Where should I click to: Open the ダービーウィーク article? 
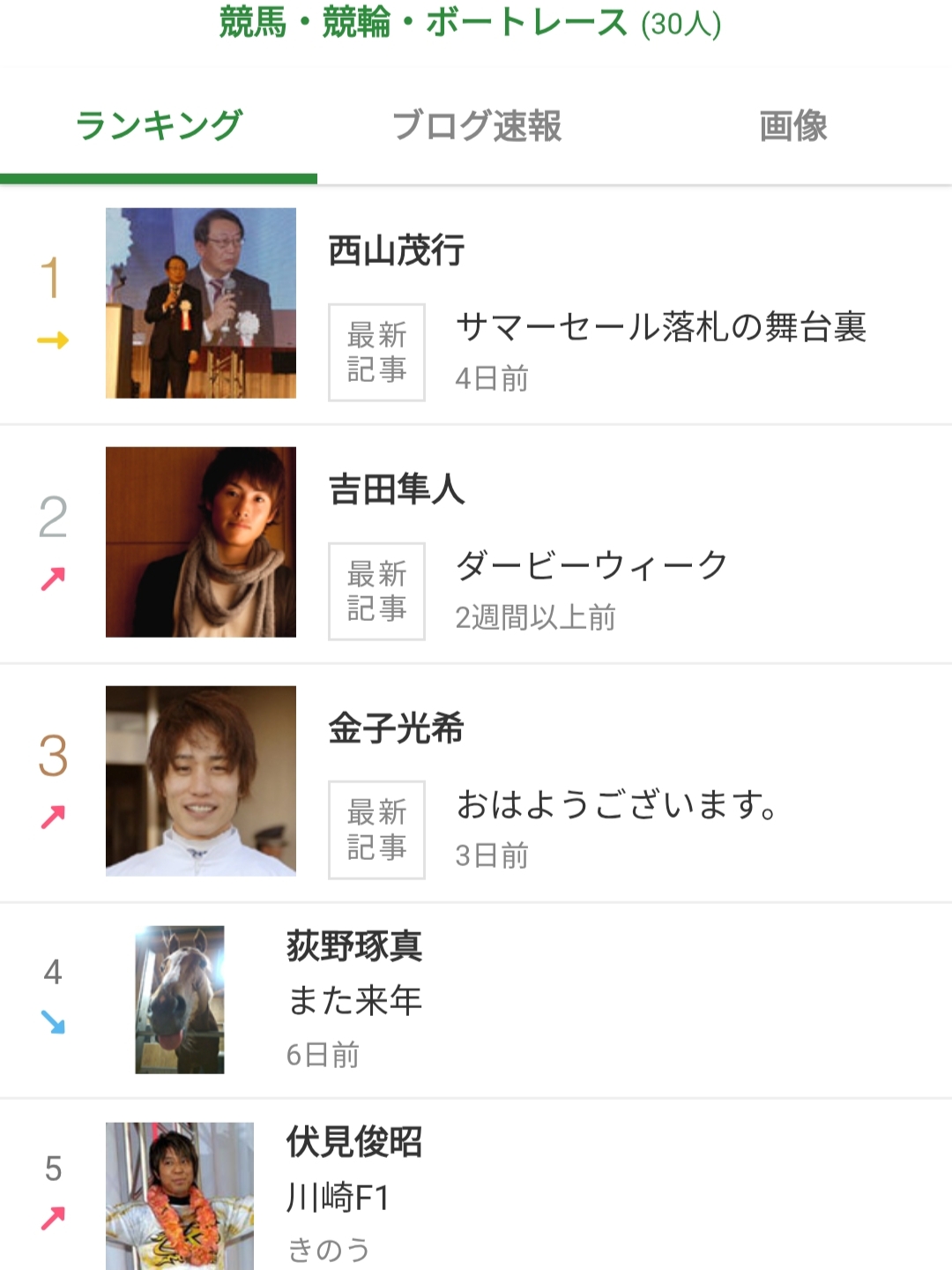(x=591, y=566)
